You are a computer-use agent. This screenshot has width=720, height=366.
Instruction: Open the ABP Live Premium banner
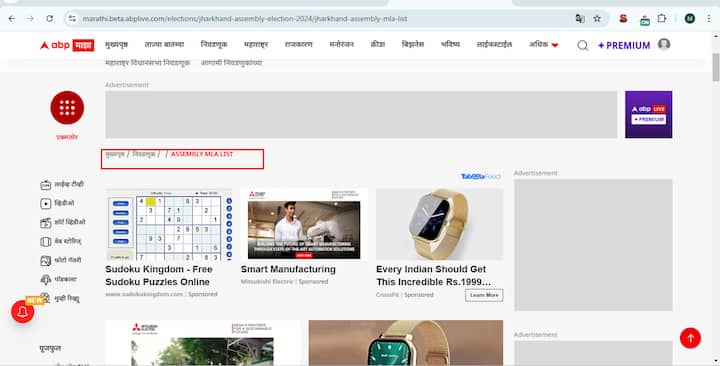648,114
